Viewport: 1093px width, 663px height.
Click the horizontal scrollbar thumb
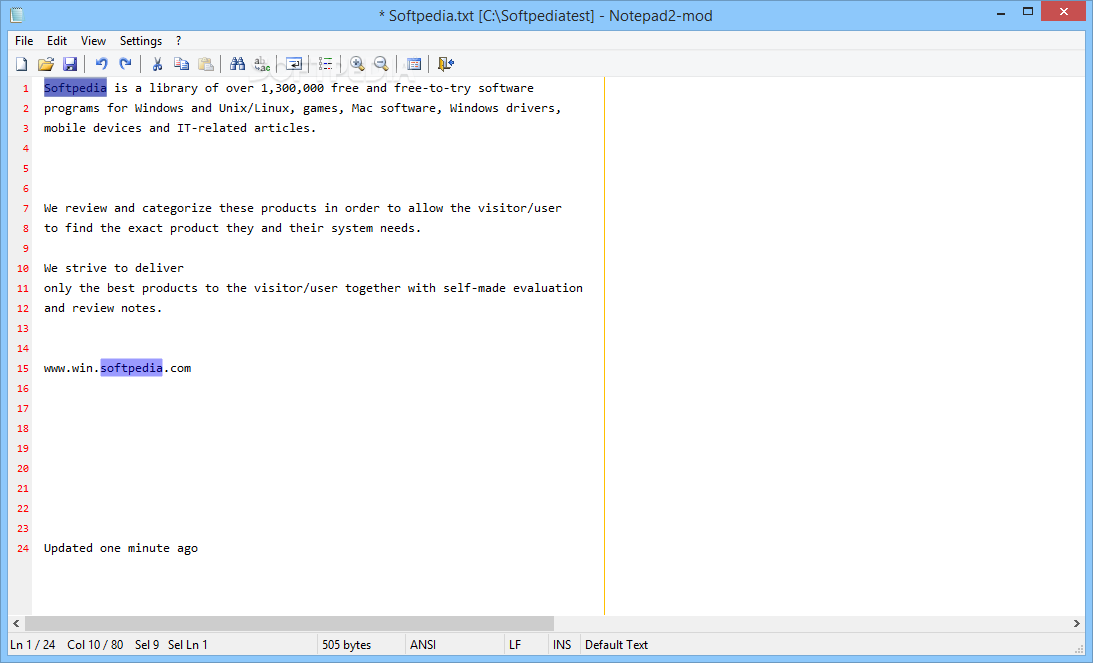point(289,623)
